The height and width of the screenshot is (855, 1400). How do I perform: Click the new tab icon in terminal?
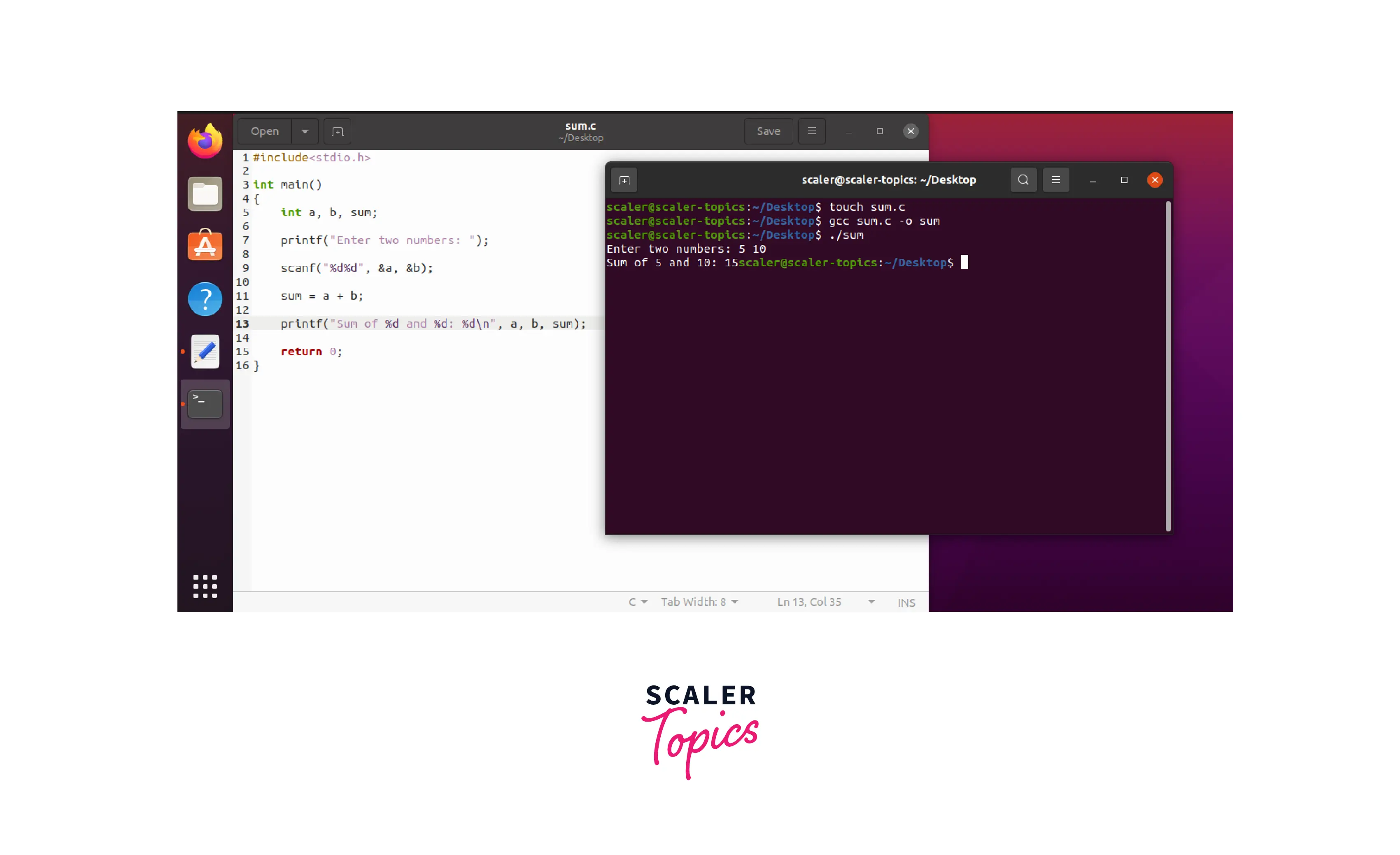click(x=624, y=180)
